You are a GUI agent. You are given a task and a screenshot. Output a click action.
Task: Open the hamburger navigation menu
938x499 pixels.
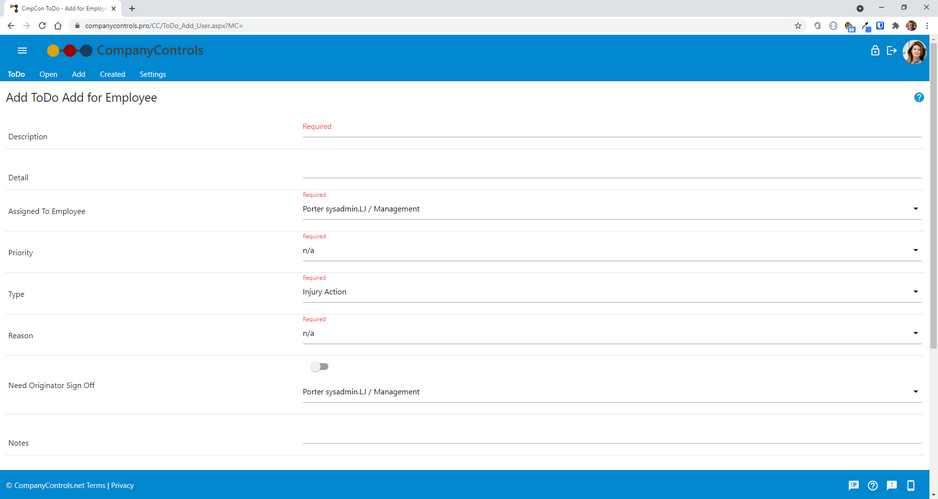tap(22, 51)
